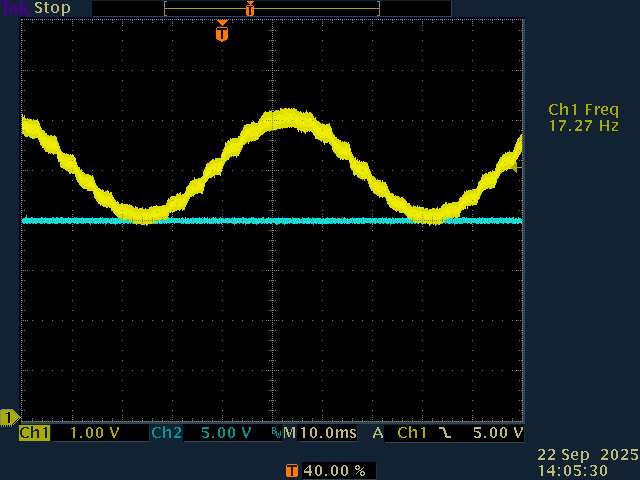The height and width of the screenshot is (480, 640).
Task: Click the orange trigger position marker on the graticule
Action: (221, 33)
